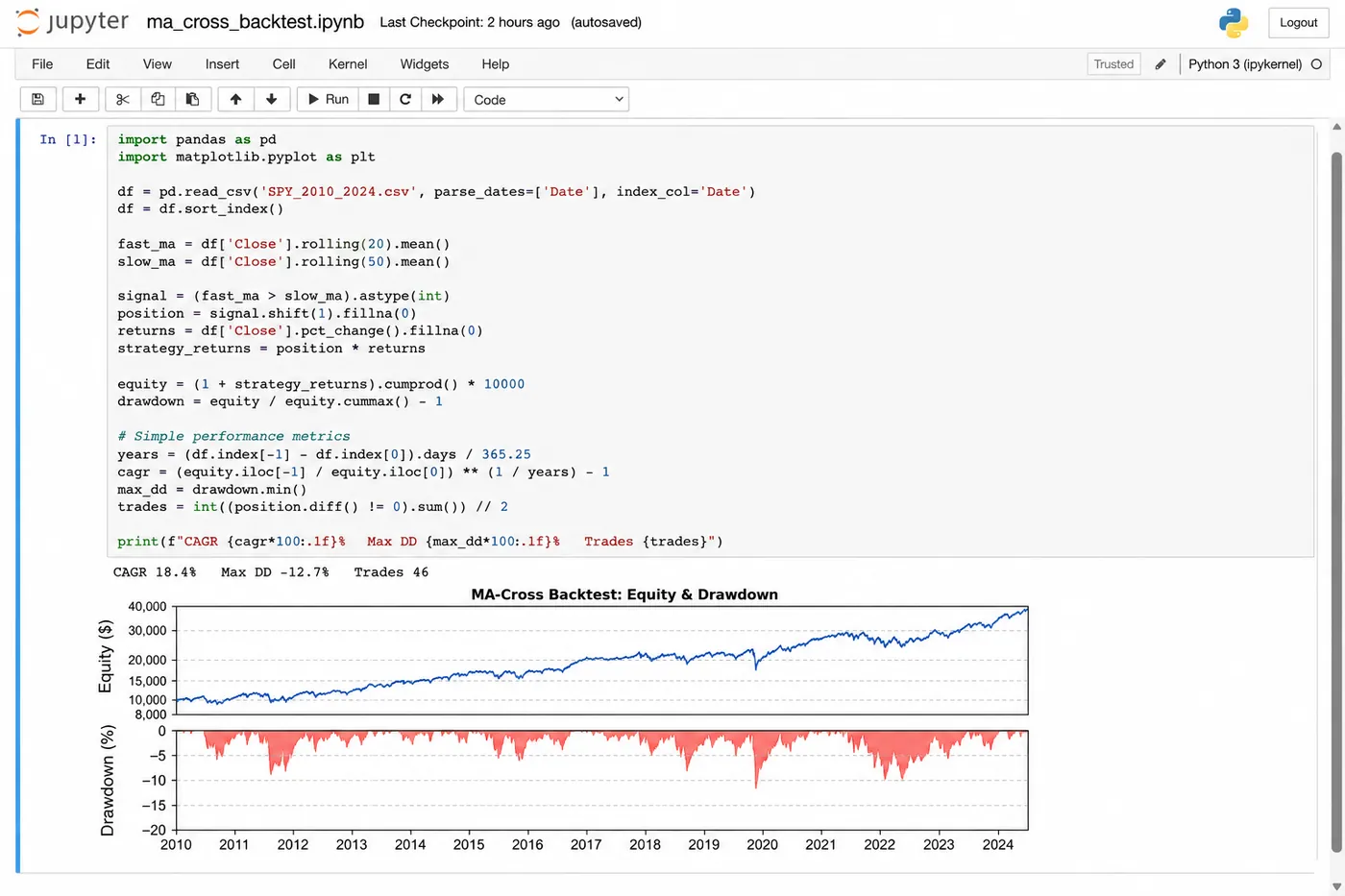Open the Kernel menu
The height and width of the screenshot is (896, 1345).
tap(348, 64)
